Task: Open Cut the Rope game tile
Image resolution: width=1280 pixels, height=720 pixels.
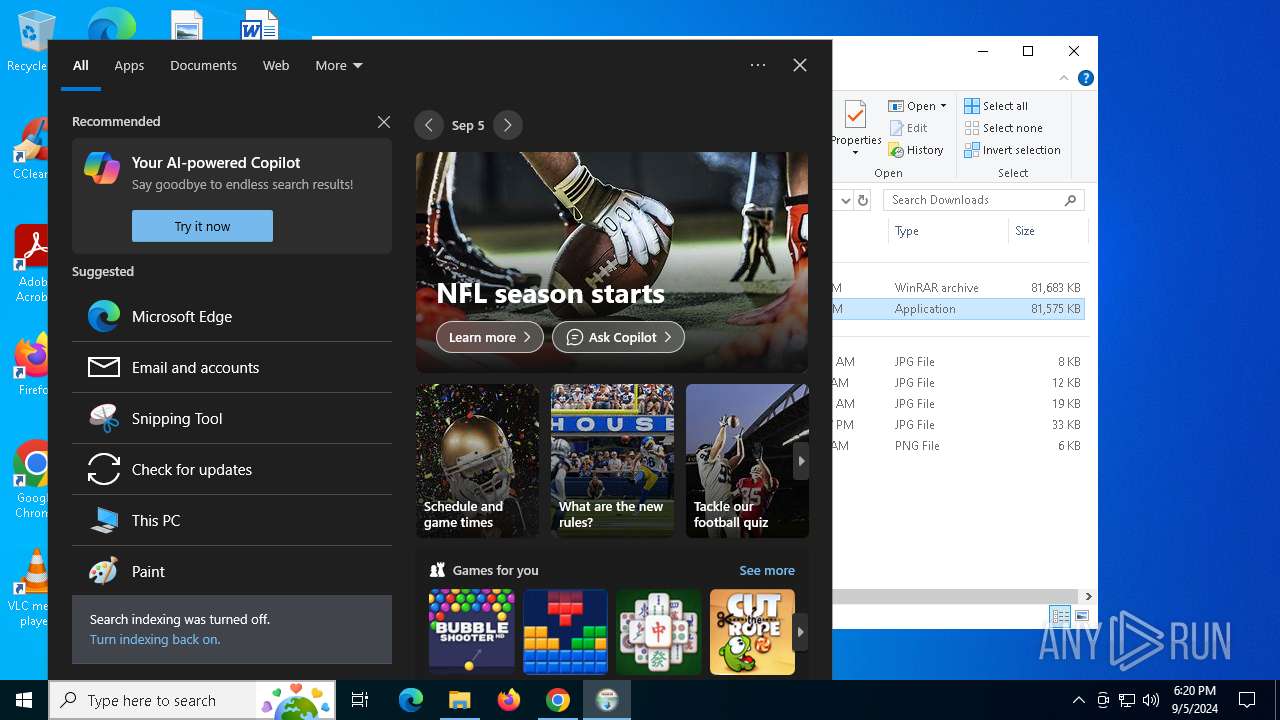Action: click(x=752, y=631)
